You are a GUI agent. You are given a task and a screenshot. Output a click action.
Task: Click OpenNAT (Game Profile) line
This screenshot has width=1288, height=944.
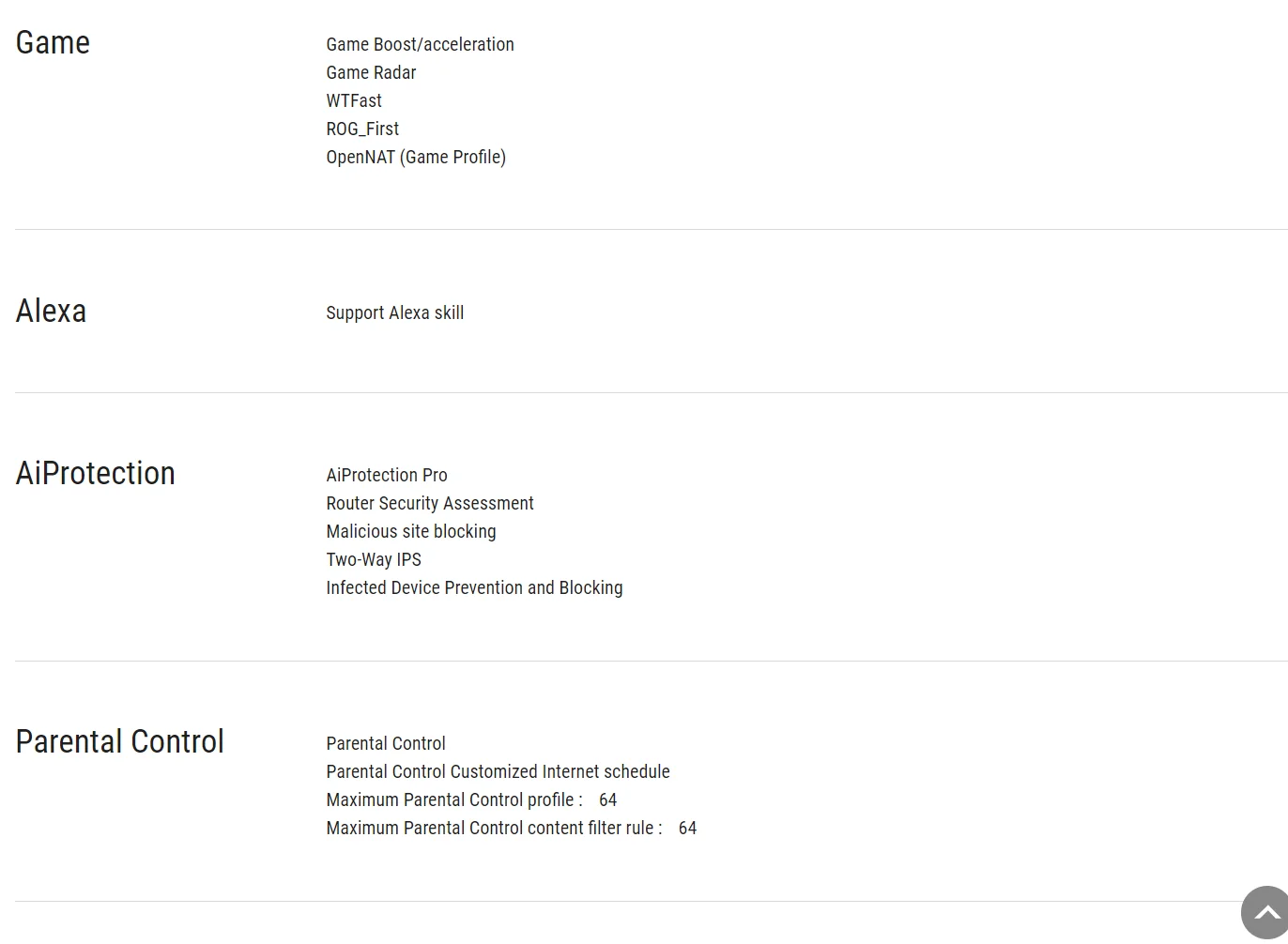(416, 157)
